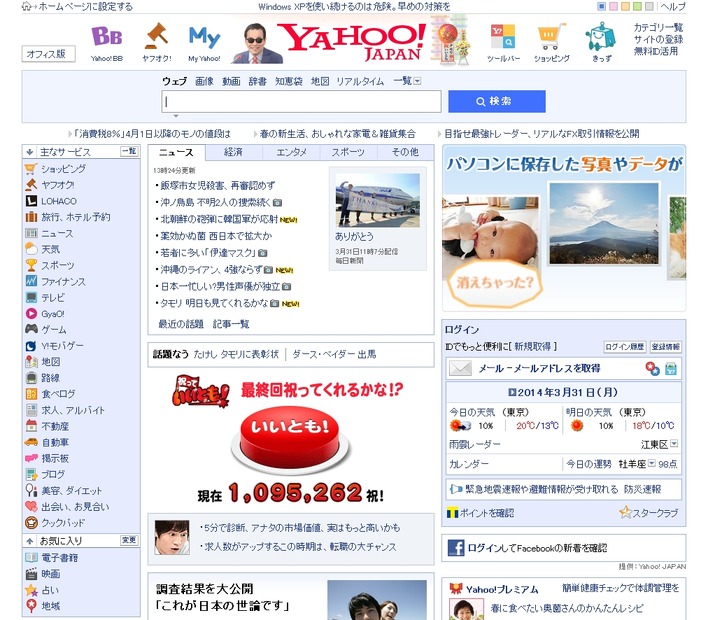Open headline 飯塚市女児殺害、再審認めず
Viewport: 708px width, 620px height.
(x=218, y=185)
